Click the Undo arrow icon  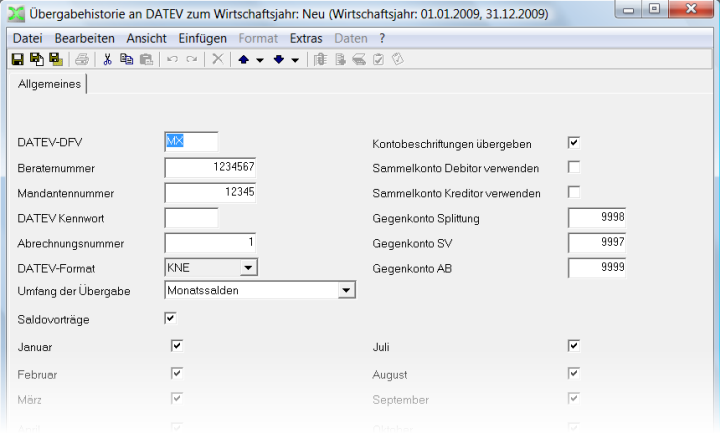[x=172, y=59]
